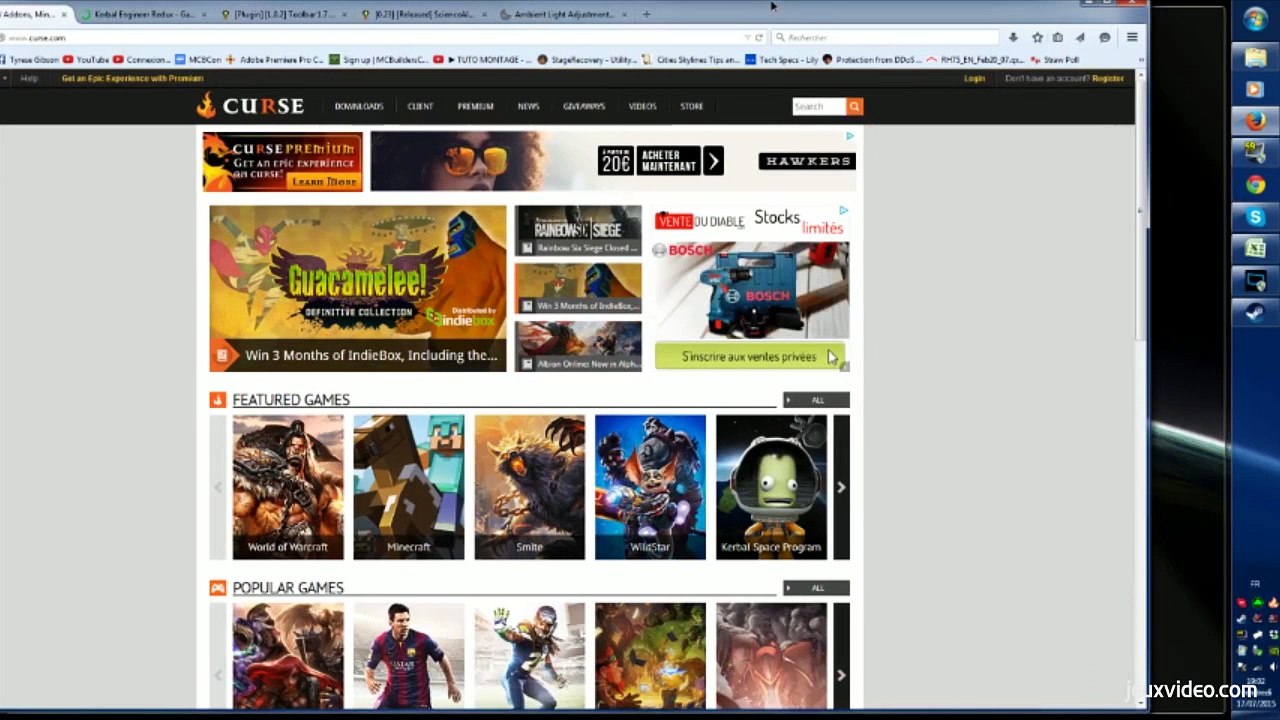Image resolution: width=1280 pixels, height=720 pixels.
Task: Switch to the ScienceAlert tab
Action: (x=424, y=14)
